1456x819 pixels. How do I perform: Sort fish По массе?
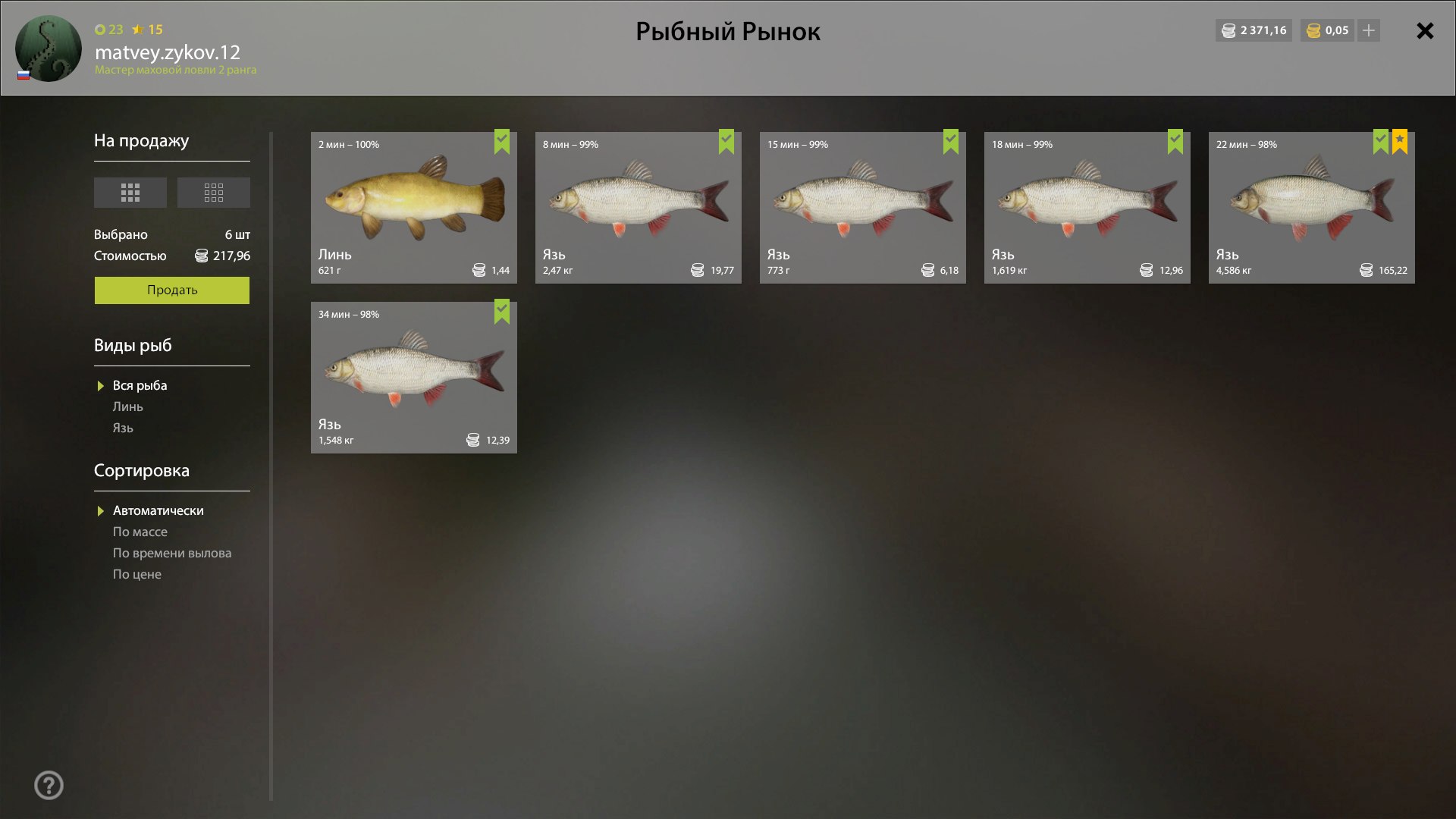click(x=140, y=532)
